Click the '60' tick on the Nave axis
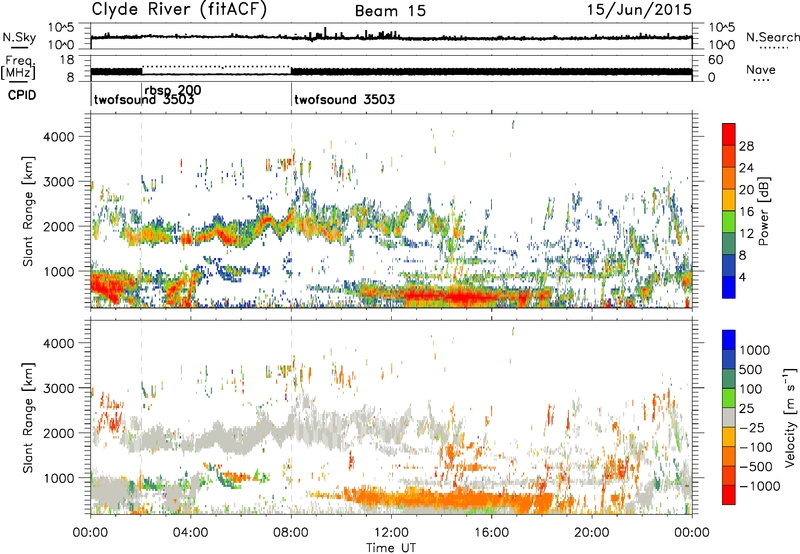Image resolution: width=800 pixels, height=554 pixels. (715, 60)
